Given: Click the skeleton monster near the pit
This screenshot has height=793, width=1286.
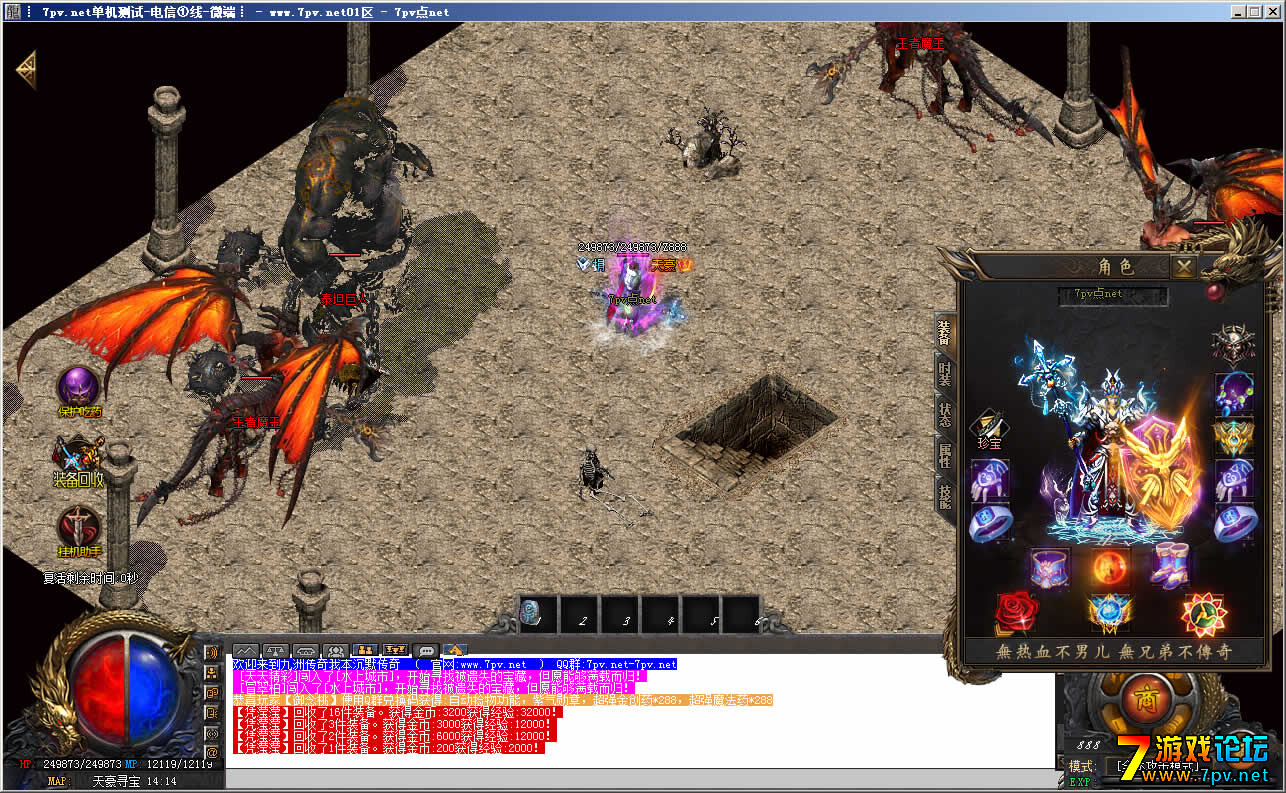Looking at the screenshot, I should [595, 472].
